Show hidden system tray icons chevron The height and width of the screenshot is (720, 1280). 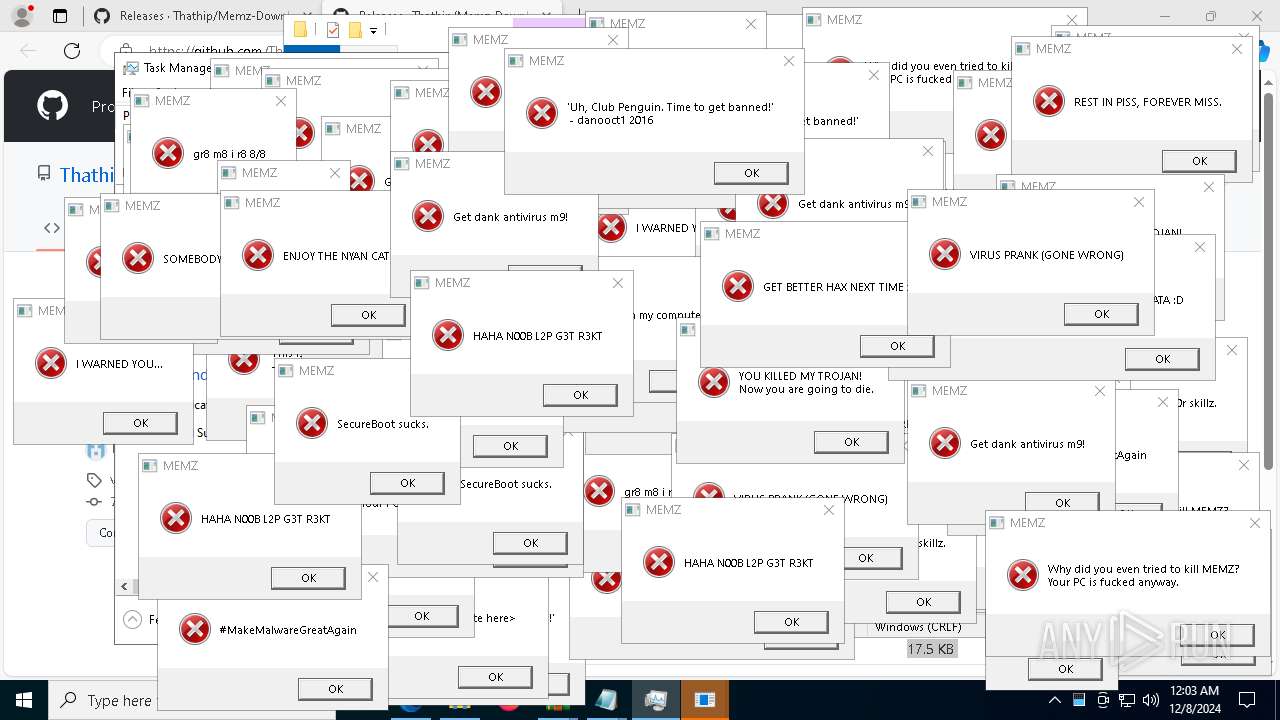coord(1054,700)
